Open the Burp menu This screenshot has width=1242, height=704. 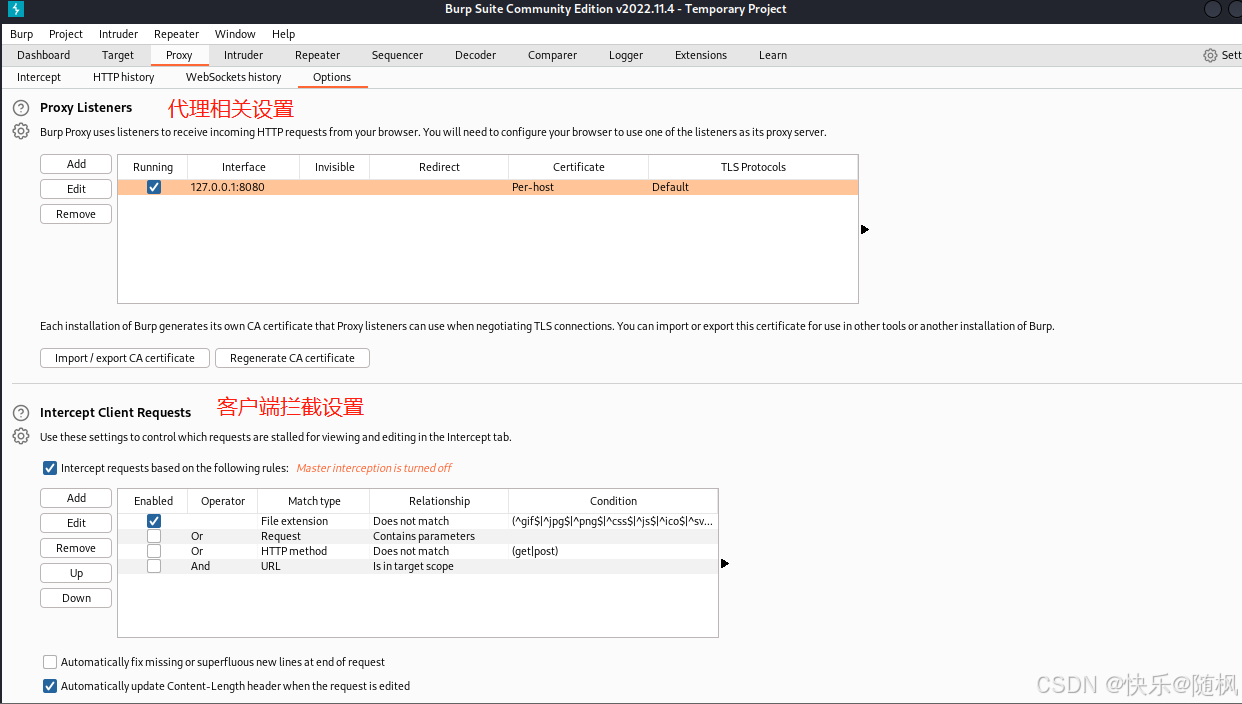click(21, 34)
